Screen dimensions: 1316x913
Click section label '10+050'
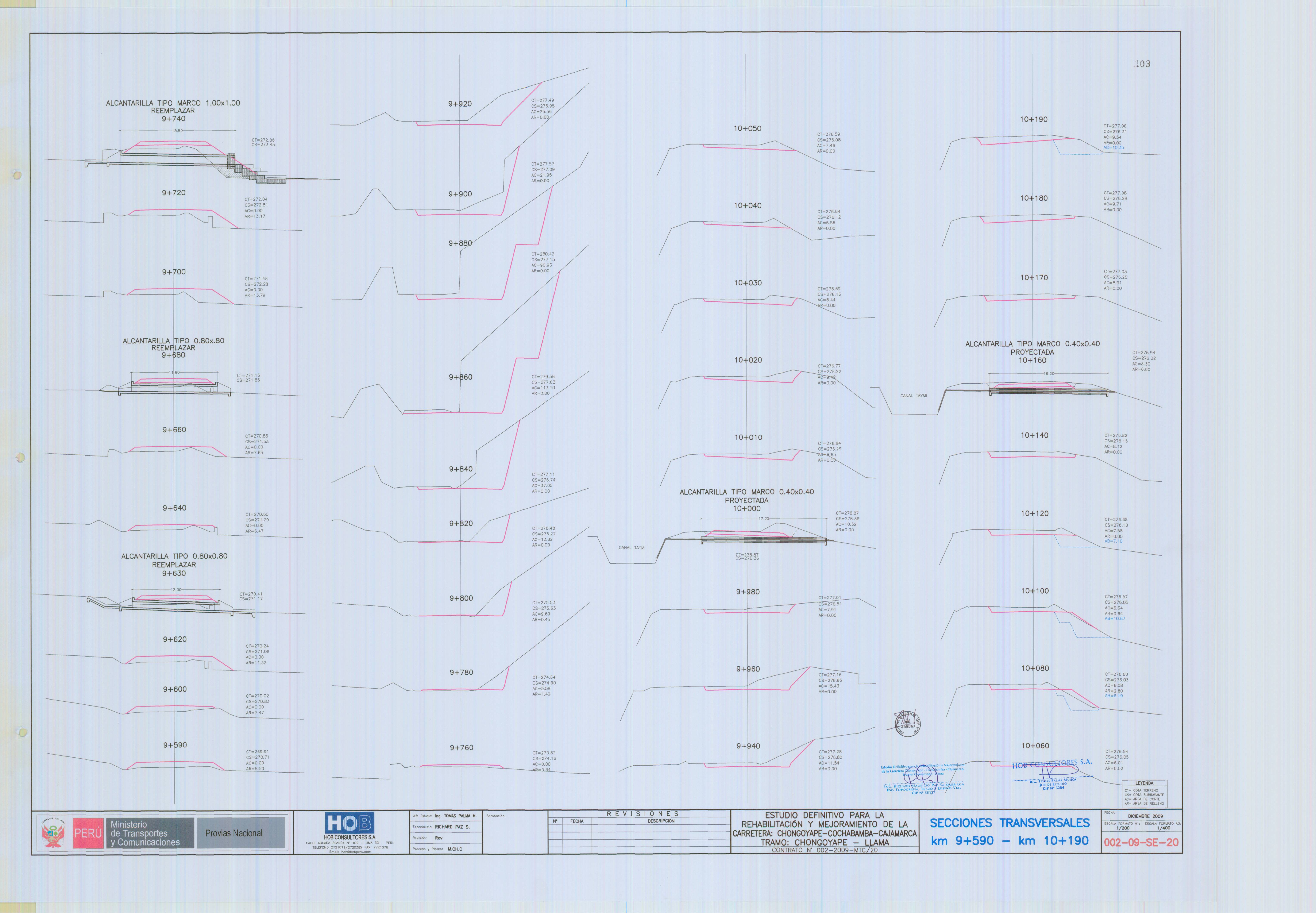click(x=748, y=129)
